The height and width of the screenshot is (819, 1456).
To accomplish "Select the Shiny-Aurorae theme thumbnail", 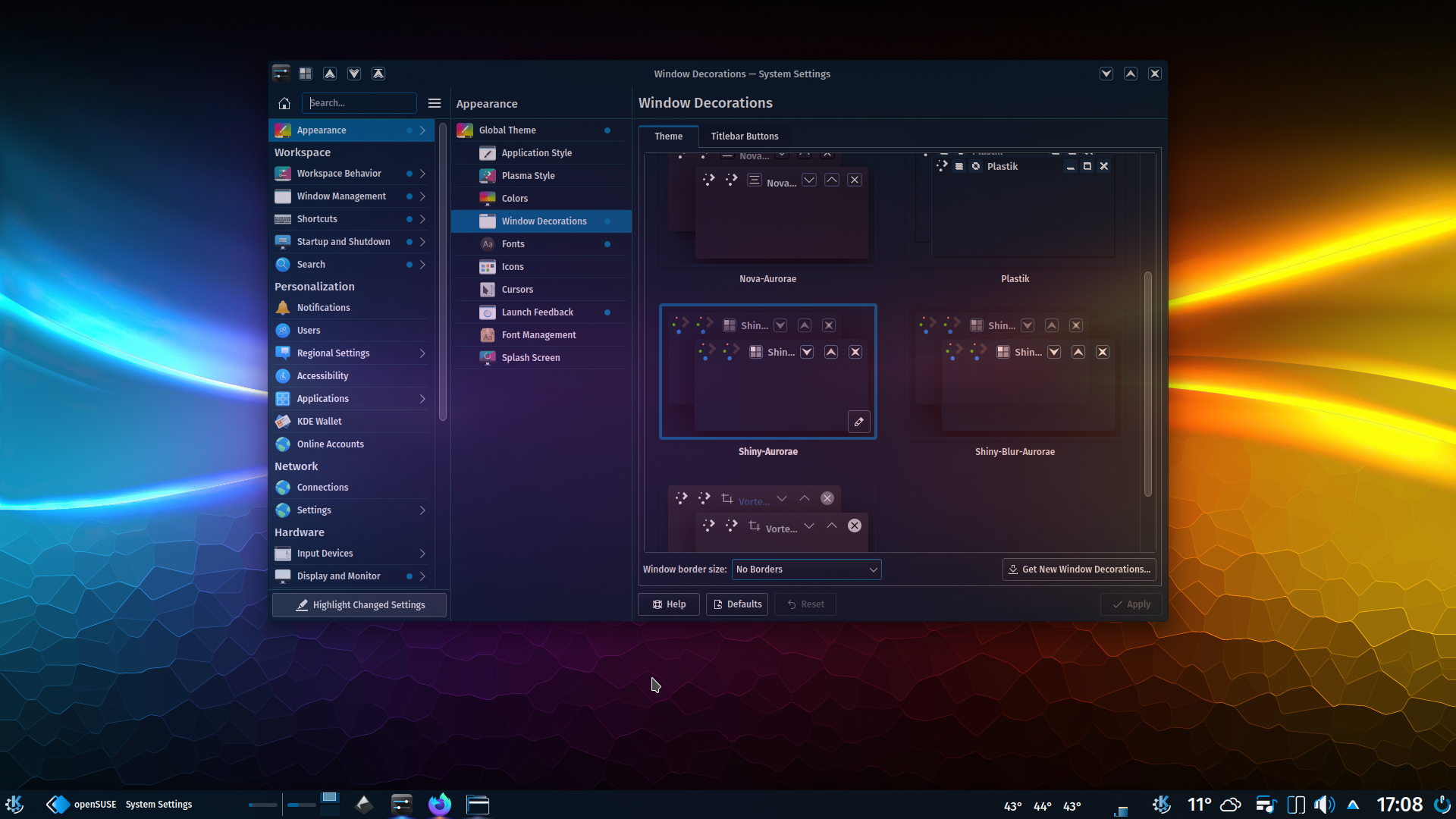I will (768, 372).
